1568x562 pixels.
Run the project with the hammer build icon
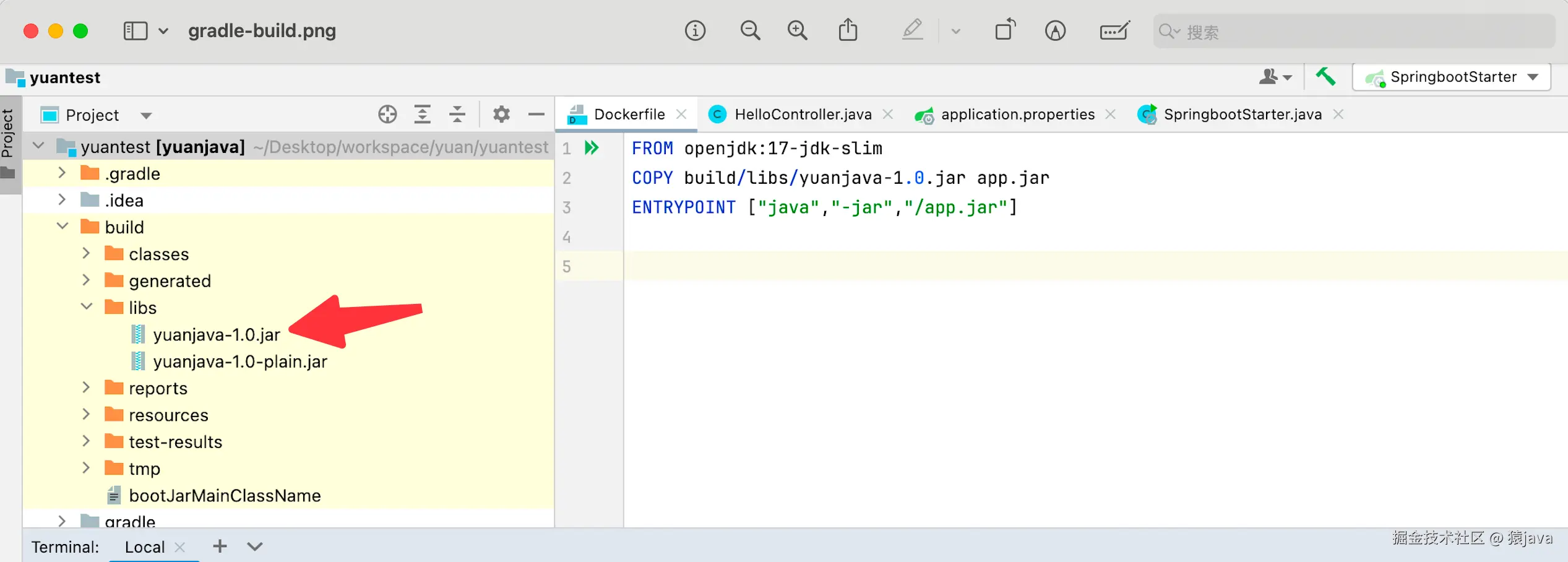coord(1325,77)
